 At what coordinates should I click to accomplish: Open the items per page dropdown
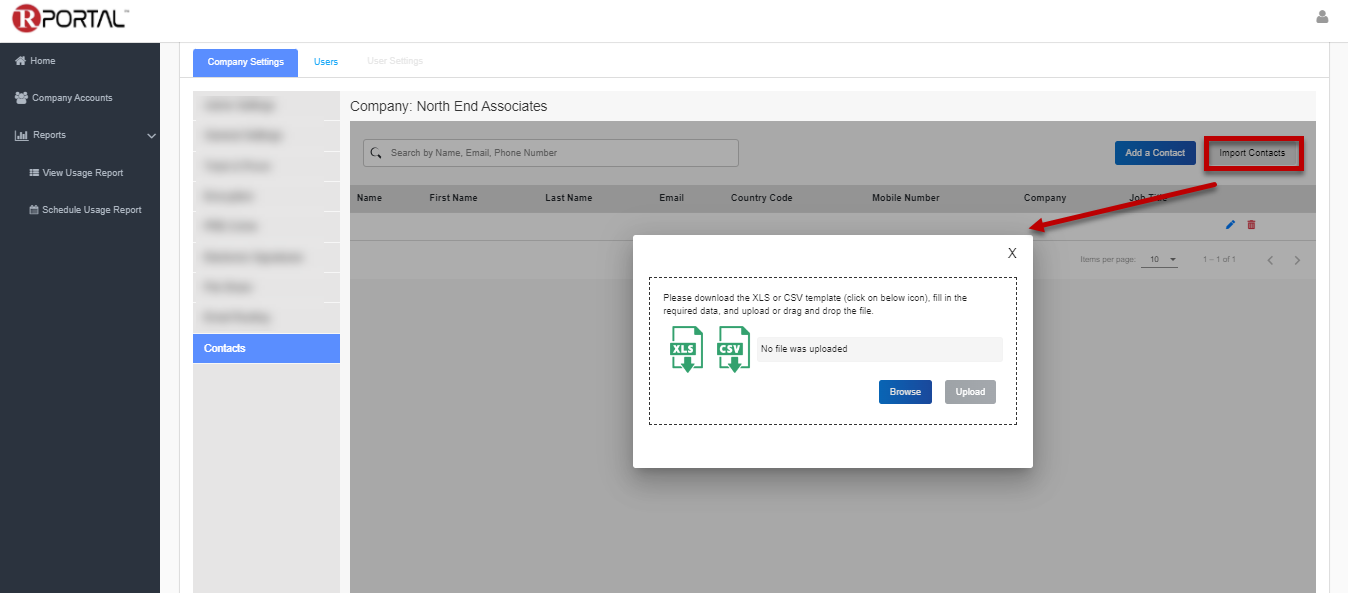click(x=1160, y=260)
